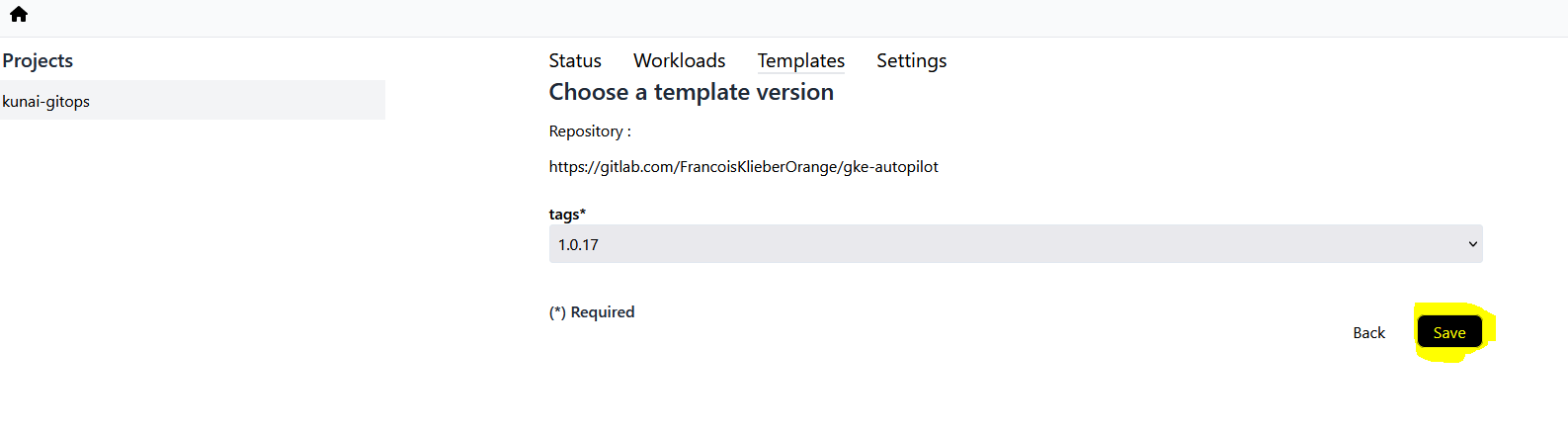Image resolution: width=1568 pixels, height=436 pixels.
Task: Click the chevron arrow of tags select
Action: [x=1472, y=244]
